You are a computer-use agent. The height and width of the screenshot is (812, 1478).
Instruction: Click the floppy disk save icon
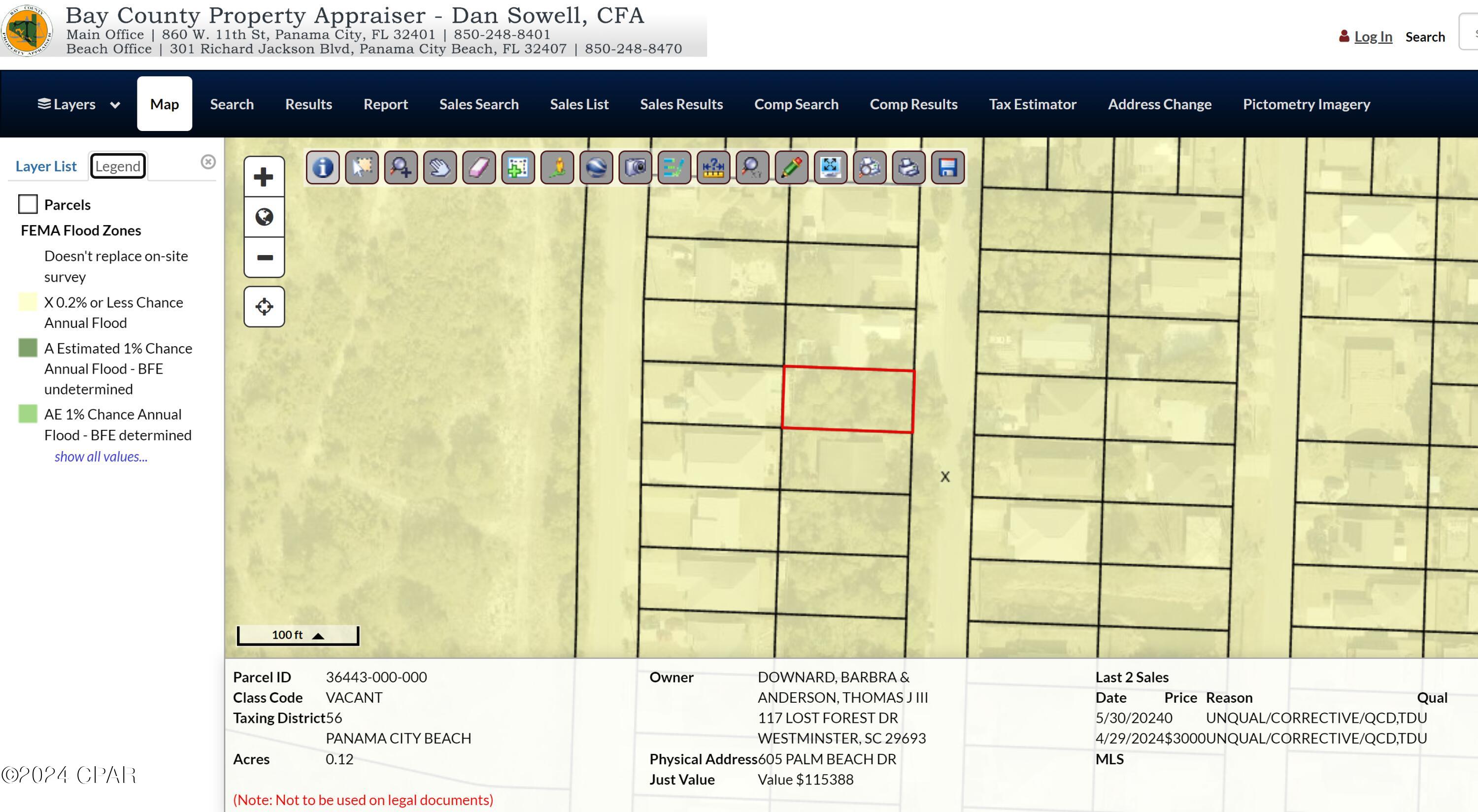coord(947,167)
